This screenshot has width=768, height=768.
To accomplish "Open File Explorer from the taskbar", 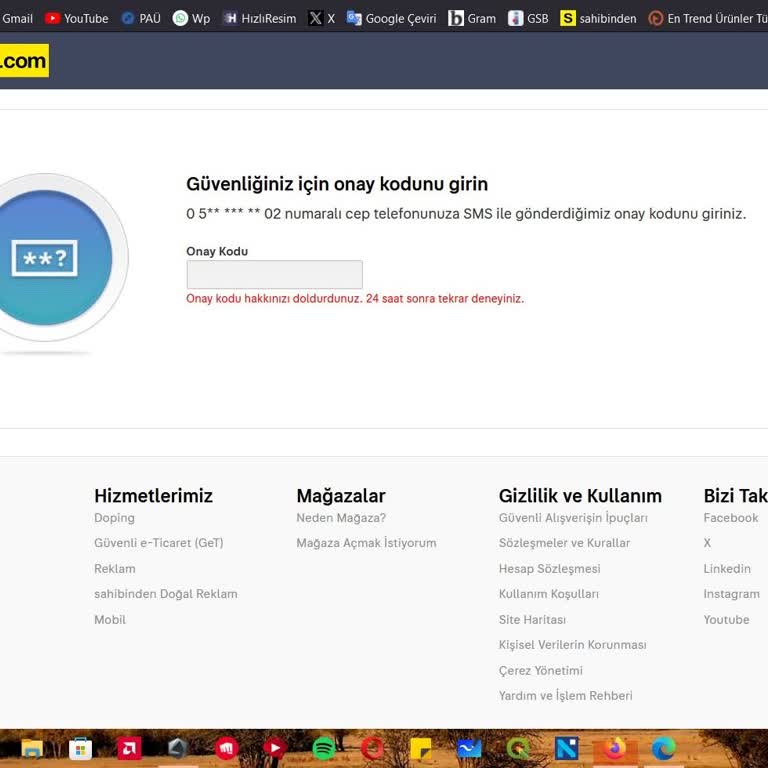I will coord(32,748).
